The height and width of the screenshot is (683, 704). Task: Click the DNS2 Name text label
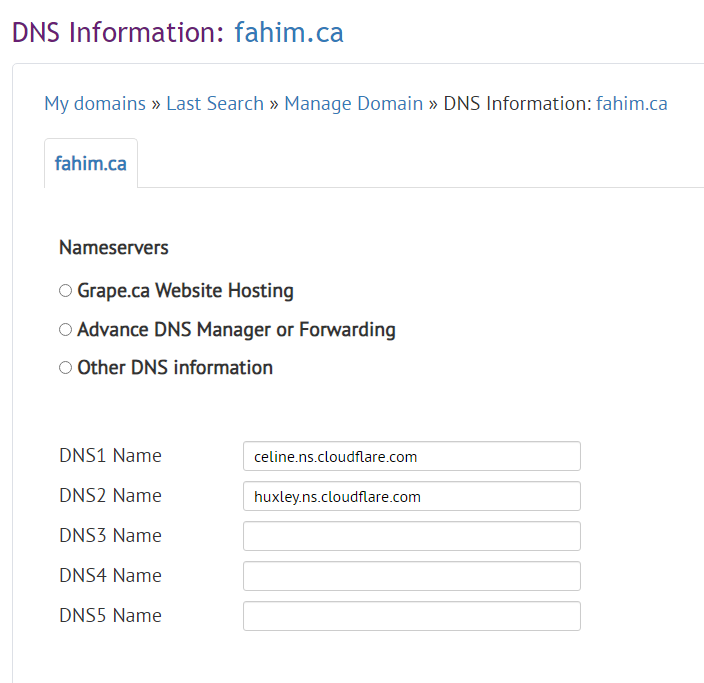point(110,496)
